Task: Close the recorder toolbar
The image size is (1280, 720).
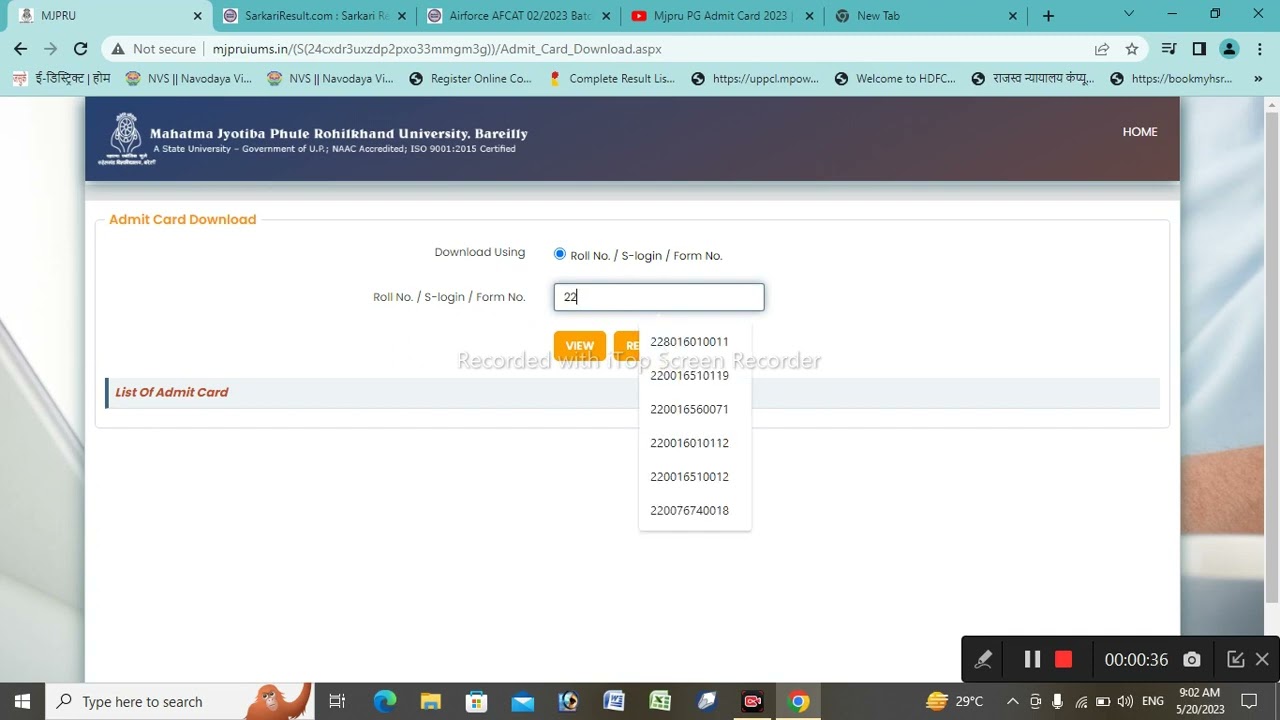Action: coord(1262,659)
